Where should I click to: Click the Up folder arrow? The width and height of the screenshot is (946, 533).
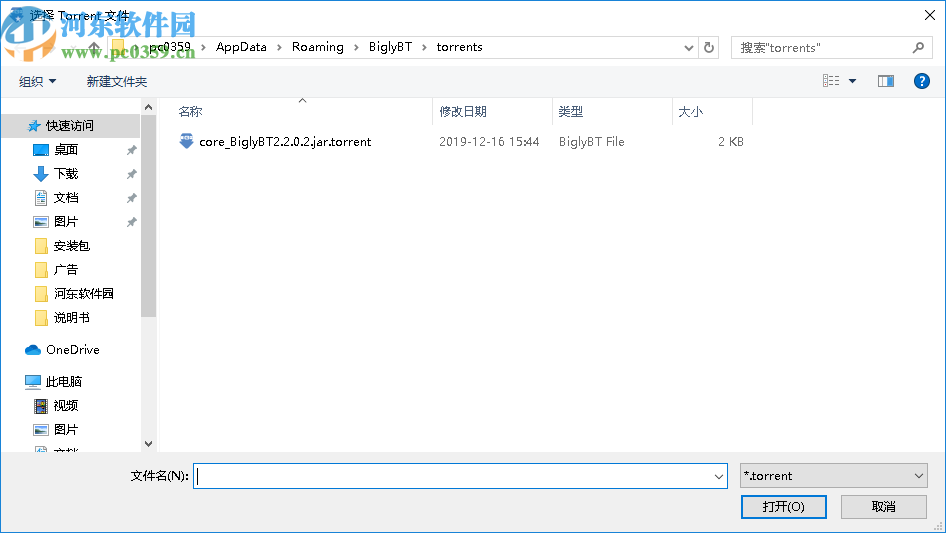pos(94,46)
